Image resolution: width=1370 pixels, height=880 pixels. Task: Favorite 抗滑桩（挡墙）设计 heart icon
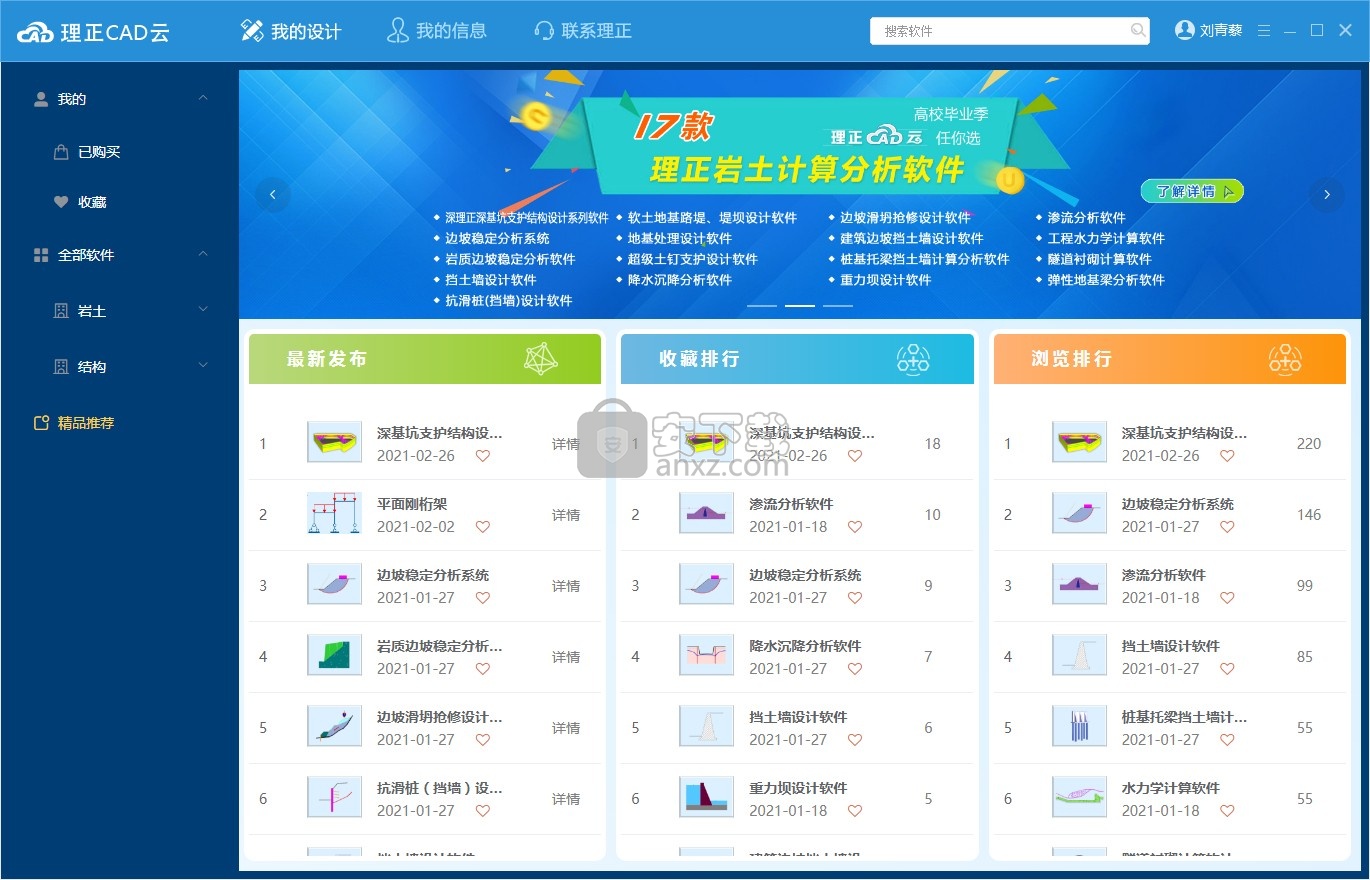coord(483,811)
